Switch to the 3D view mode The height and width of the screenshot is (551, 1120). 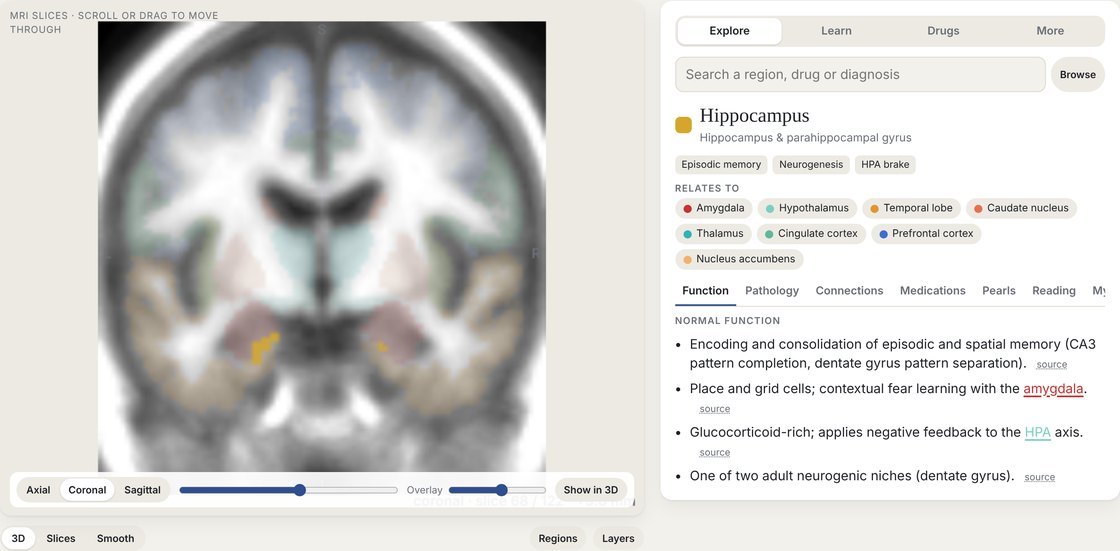pos(18,539)
